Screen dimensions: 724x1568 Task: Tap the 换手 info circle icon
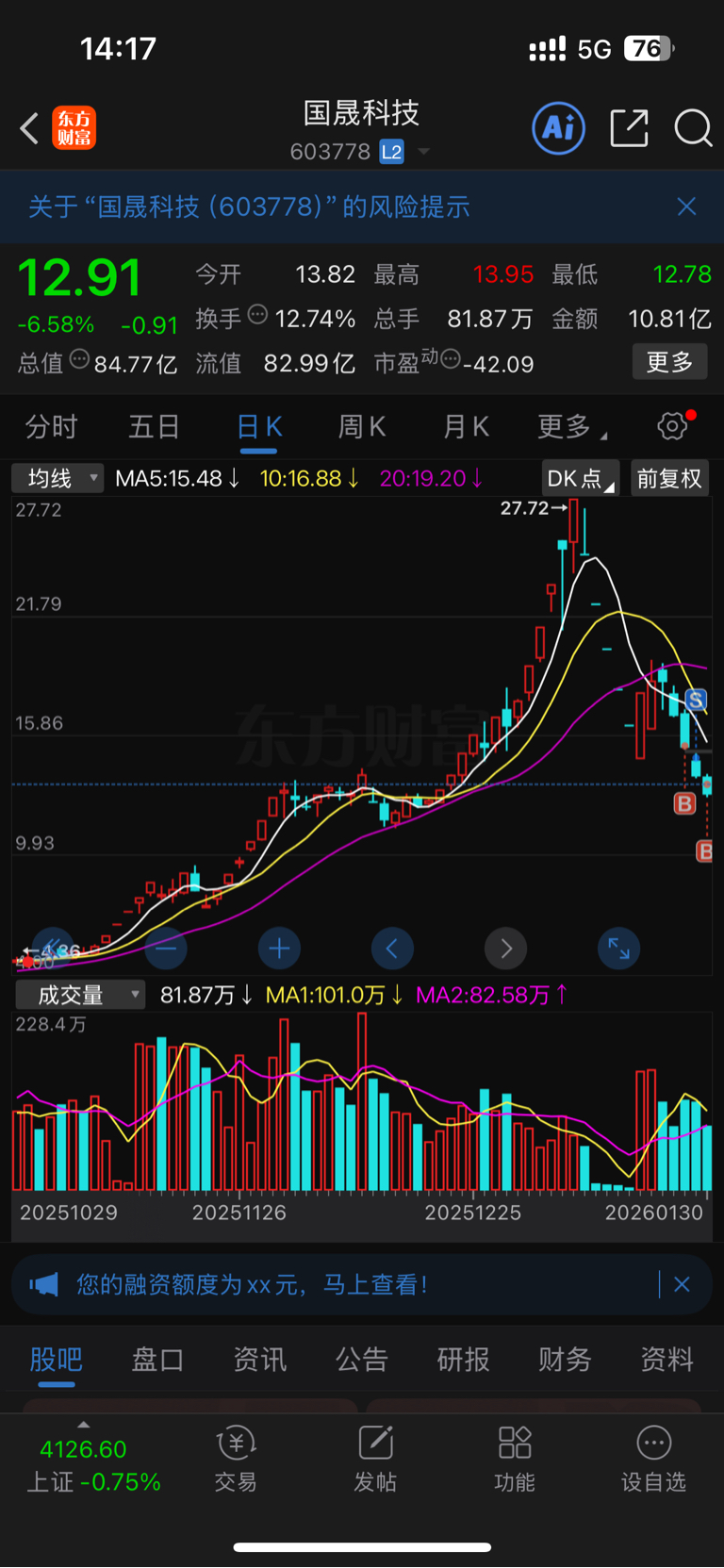(257, 315)
